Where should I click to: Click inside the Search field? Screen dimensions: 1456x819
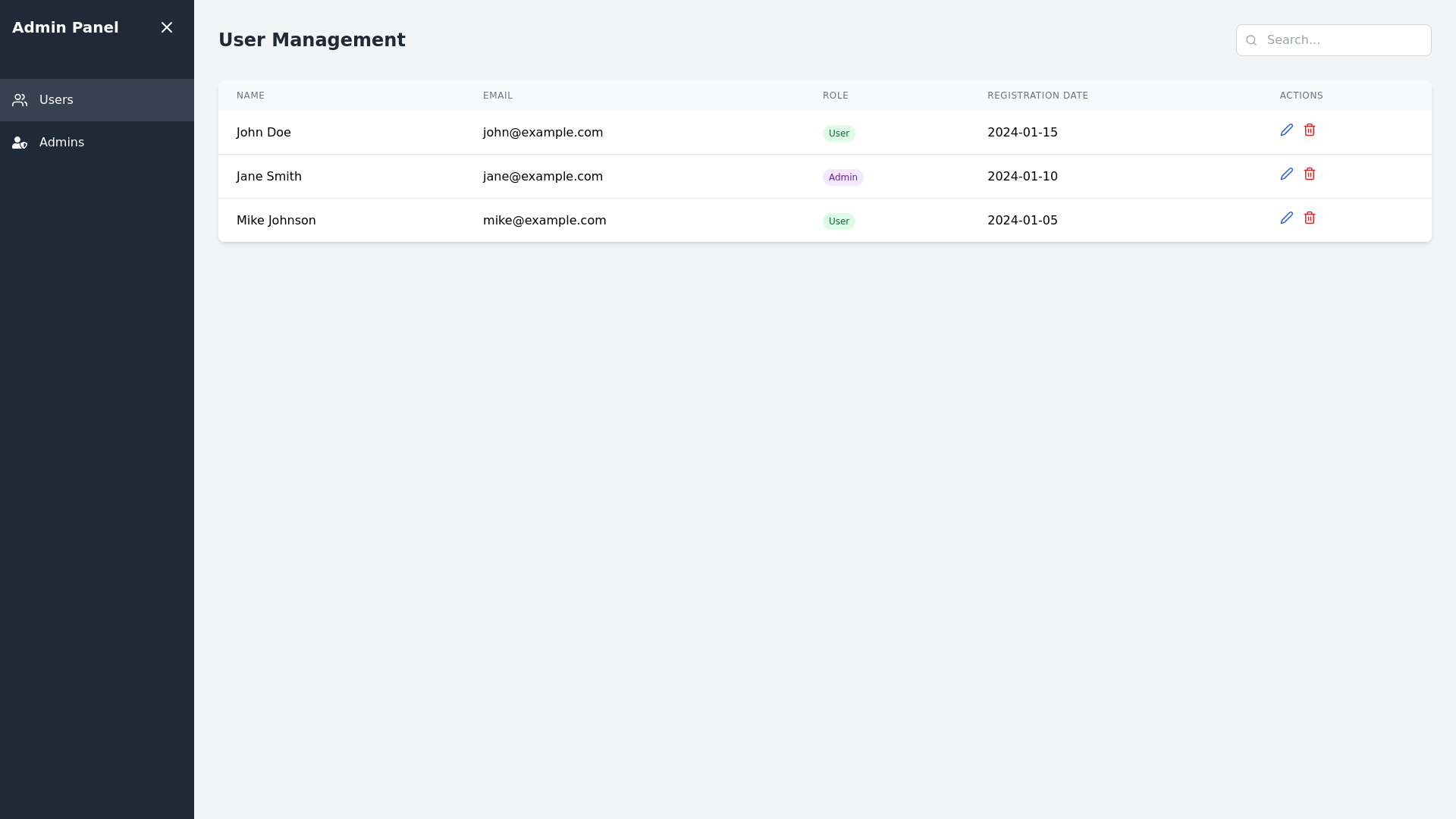click(1342, 39)
